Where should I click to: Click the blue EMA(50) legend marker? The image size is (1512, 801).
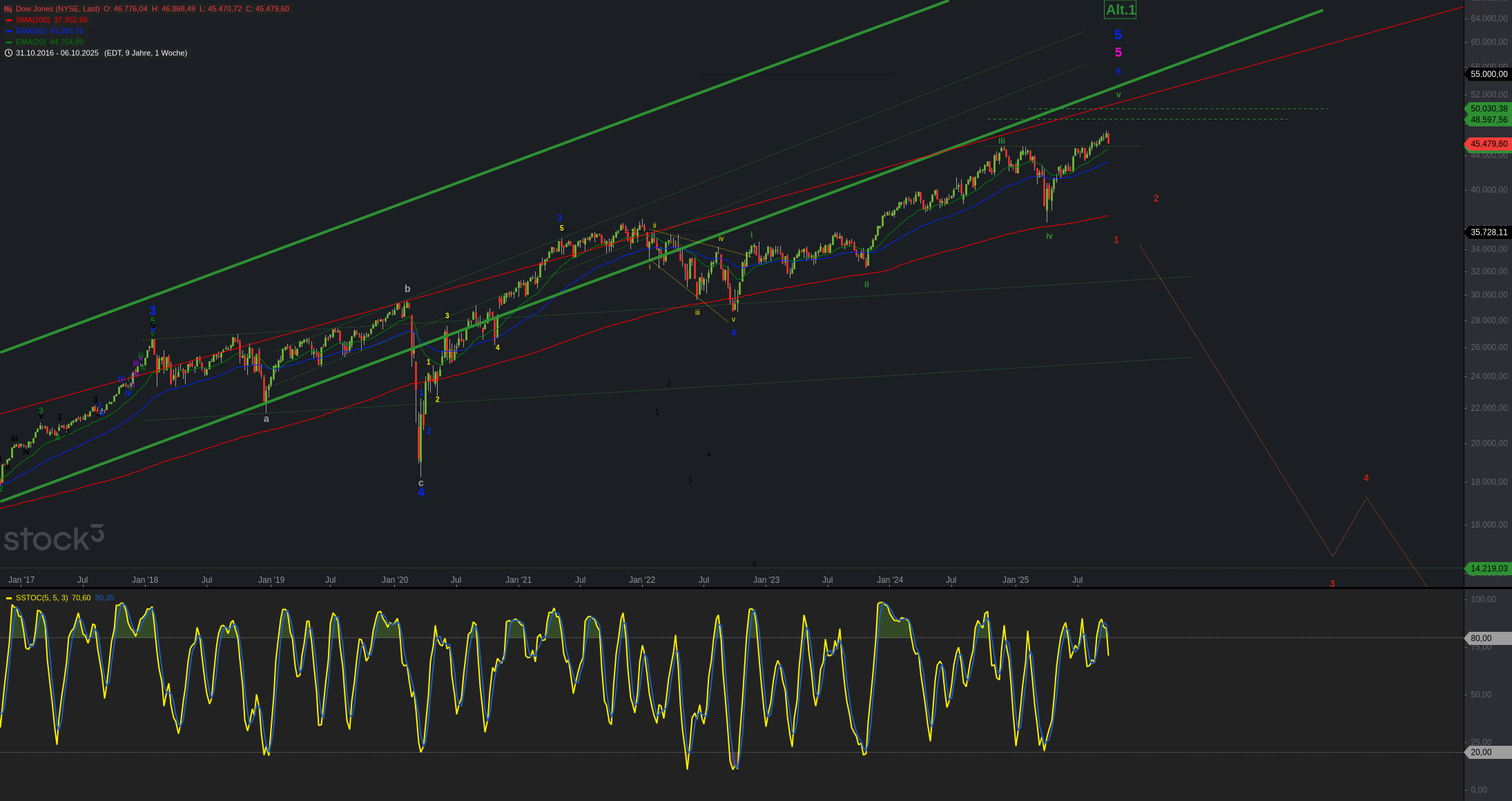9,31
